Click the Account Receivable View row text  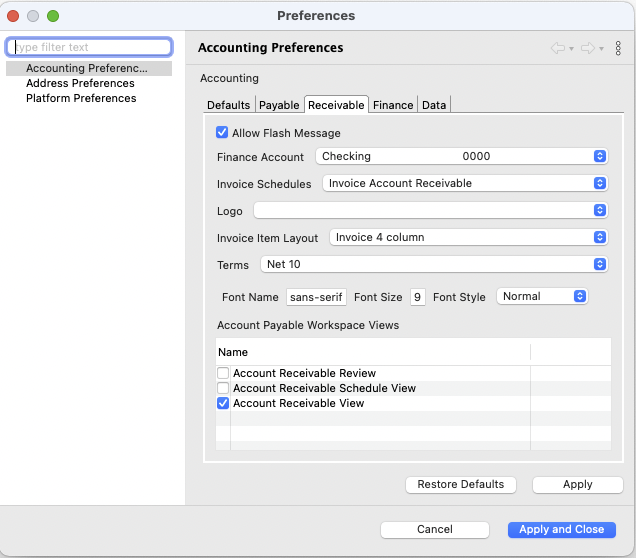tap(299, 403)
